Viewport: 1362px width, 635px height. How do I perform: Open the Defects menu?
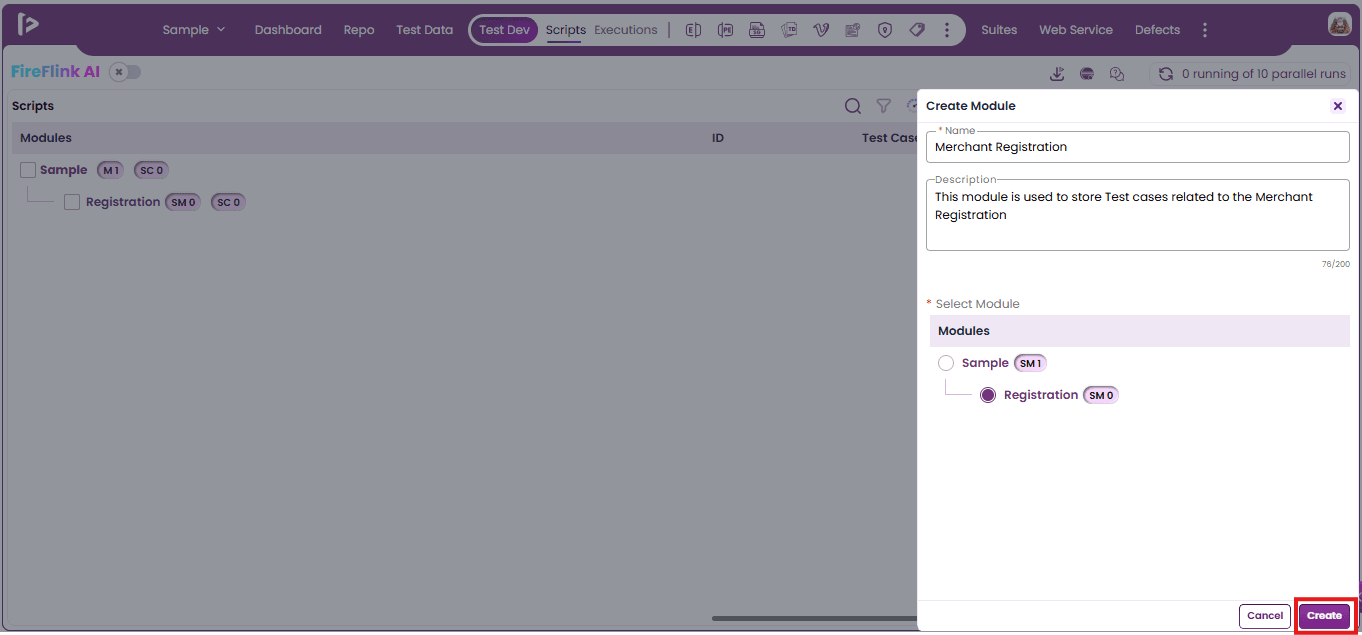click(1157, 30)
